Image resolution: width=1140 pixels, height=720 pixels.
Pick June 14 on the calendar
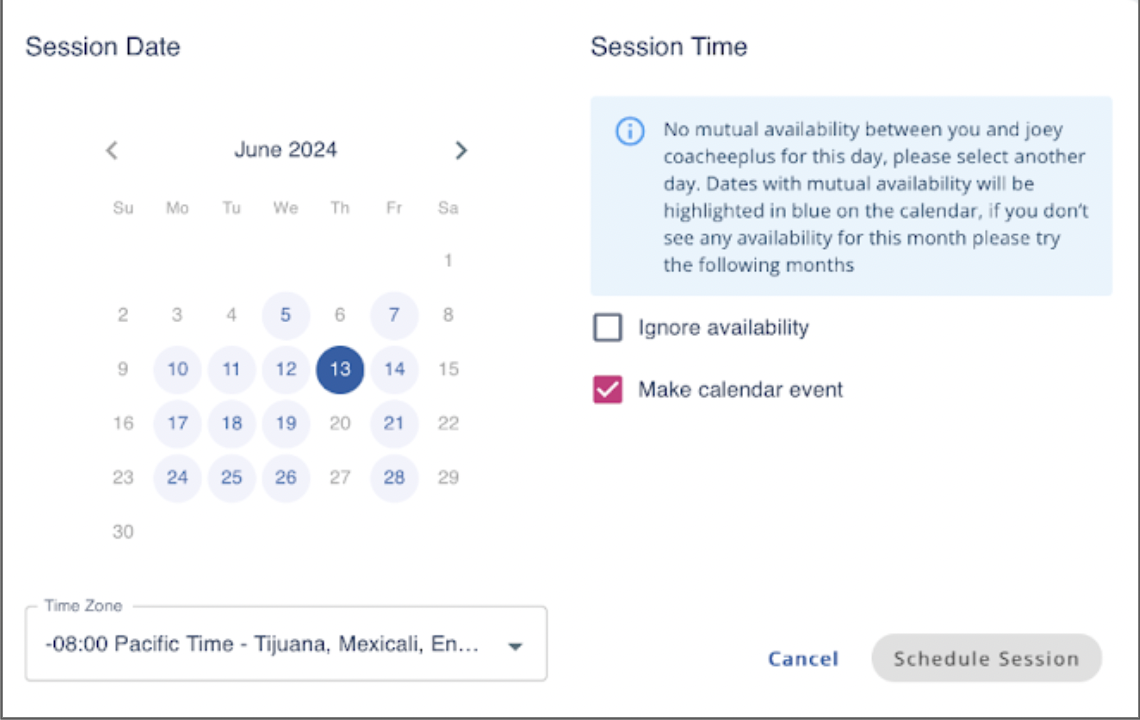[x=394, y=369]
